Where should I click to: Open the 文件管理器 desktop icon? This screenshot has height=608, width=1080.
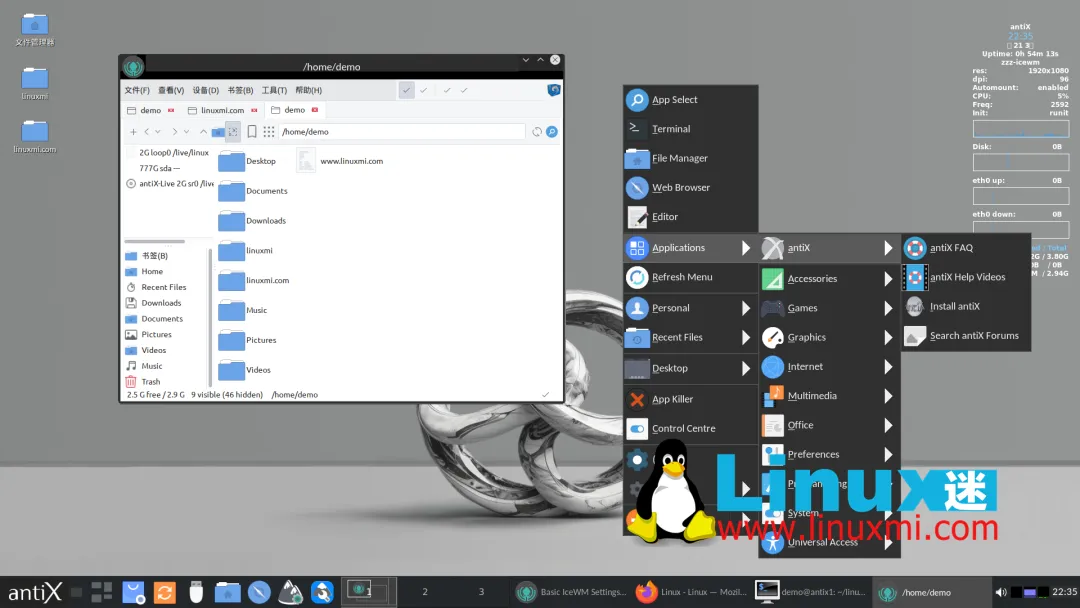click(x=34, y=30)
